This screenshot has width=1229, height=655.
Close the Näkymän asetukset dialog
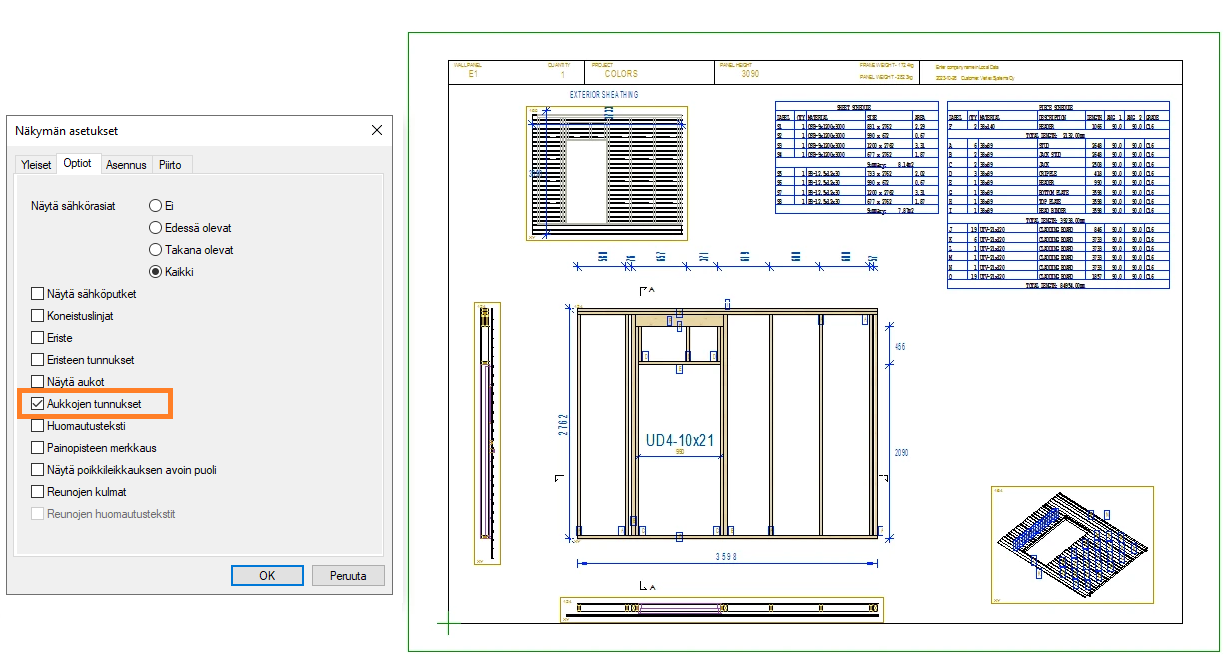[377, 131]
